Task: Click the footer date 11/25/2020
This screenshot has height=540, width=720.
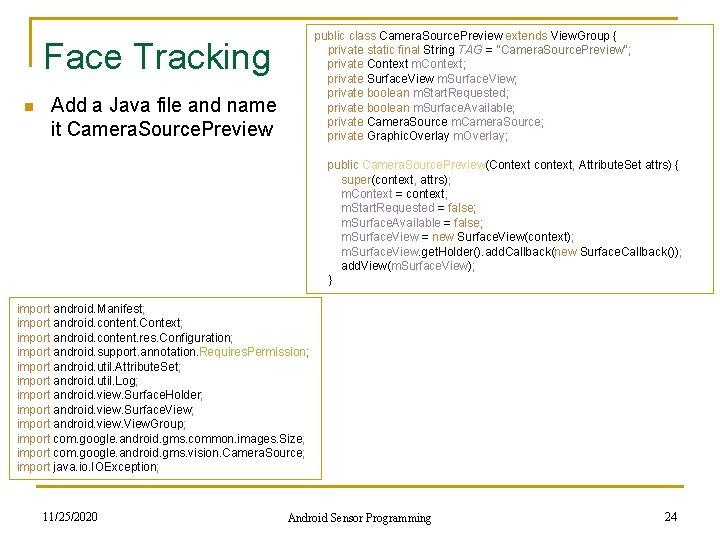Action: click(x=70, y=517)
